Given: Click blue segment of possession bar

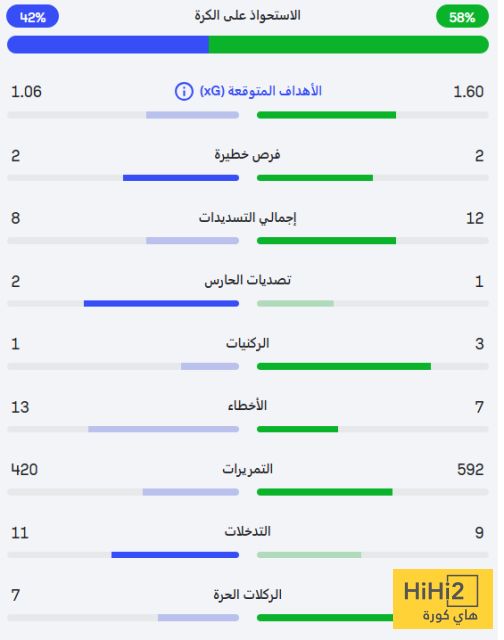Looking at the screenshot, I should (108, 44).
